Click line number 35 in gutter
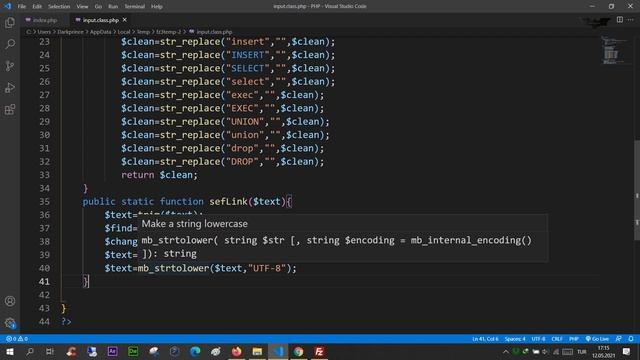This screenshot has height=360, width=640. [x=44, y=202]
